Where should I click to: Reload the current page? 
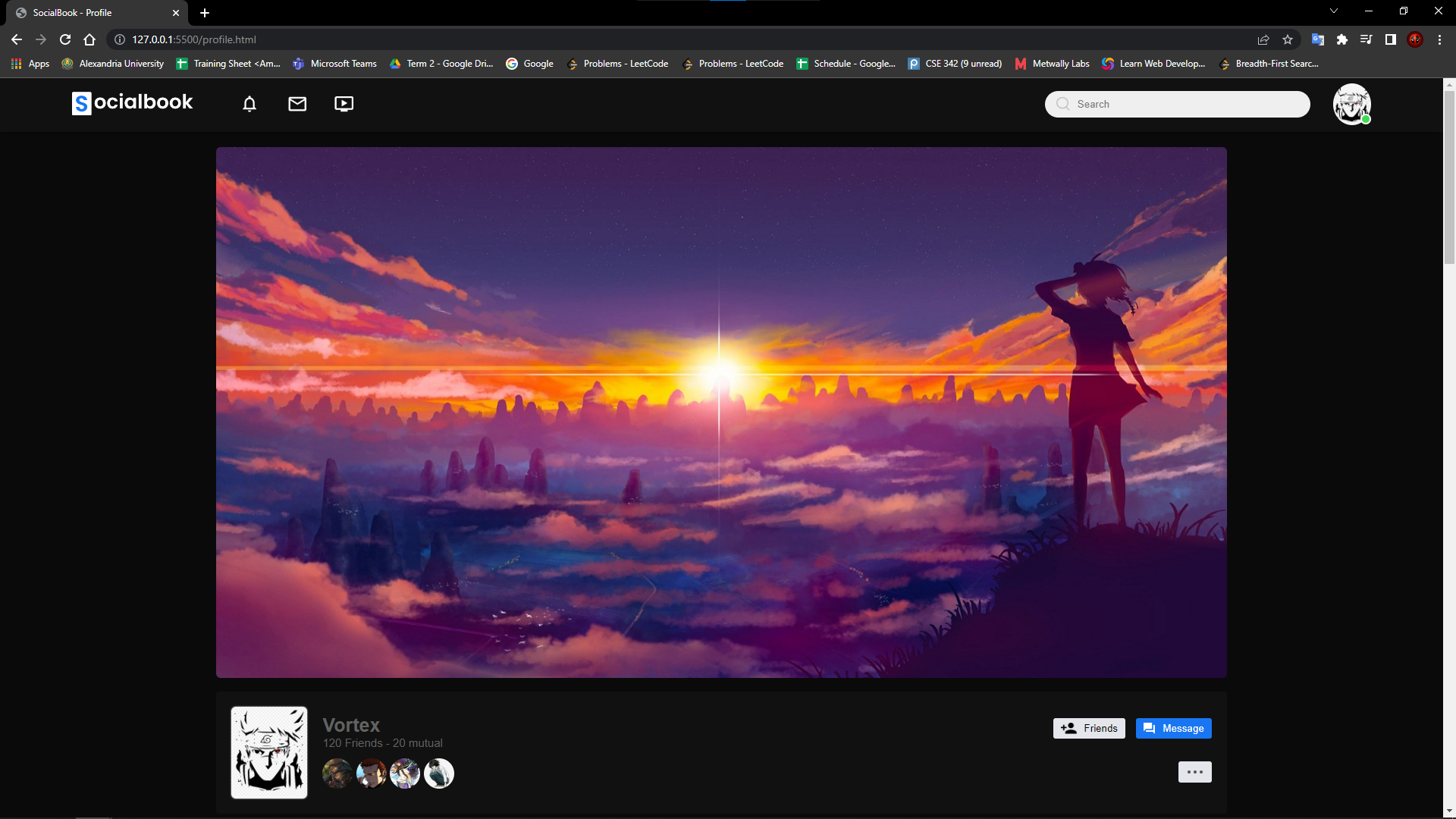64,39
